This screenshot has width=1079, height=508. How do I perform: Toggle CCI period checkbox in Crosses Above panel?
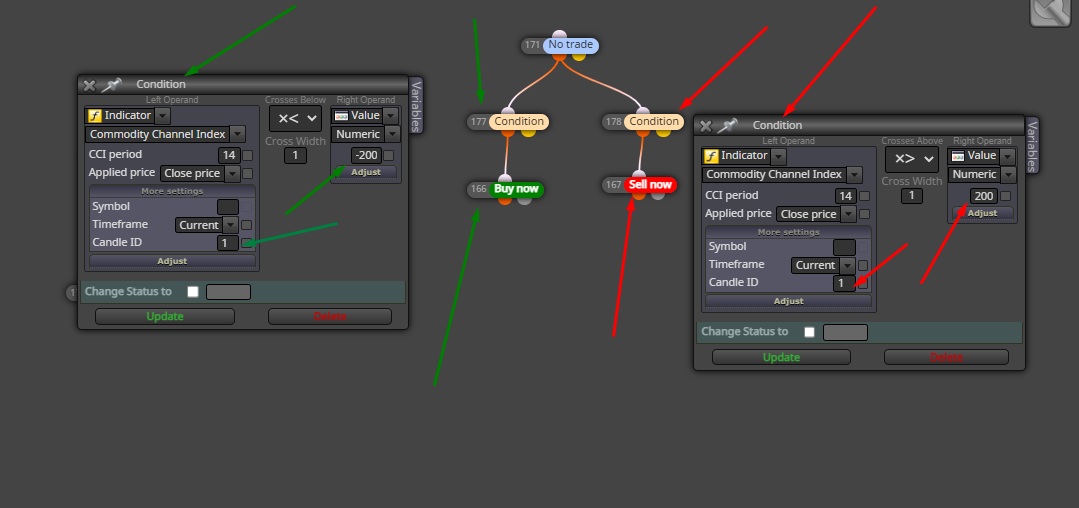click(x=864, y=196)
